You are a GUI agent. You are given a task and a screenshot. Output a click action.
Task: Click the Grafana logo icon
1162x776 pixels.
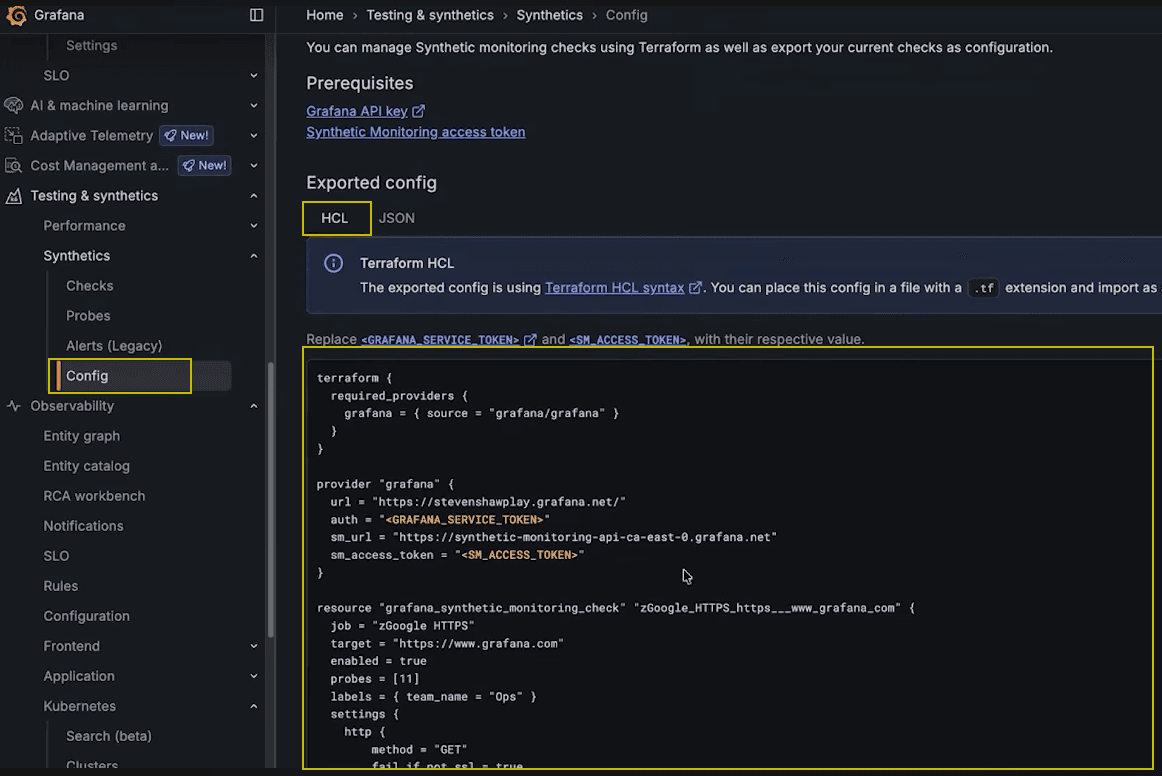[x=16, y=15]
